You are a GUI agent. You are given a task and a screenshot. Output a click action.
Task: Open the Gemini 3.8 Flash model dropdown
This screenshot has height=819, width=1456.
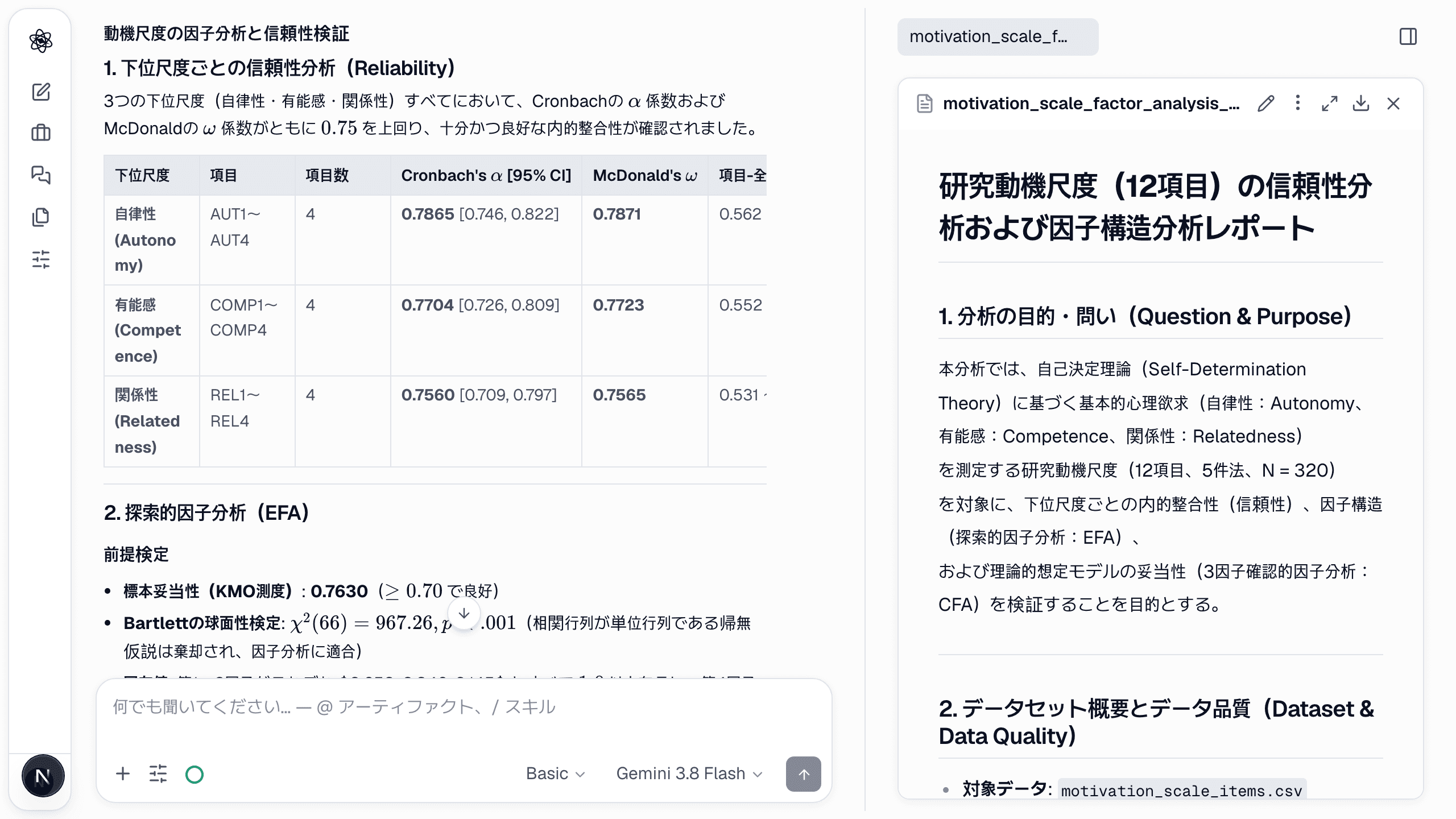(689, 773)
